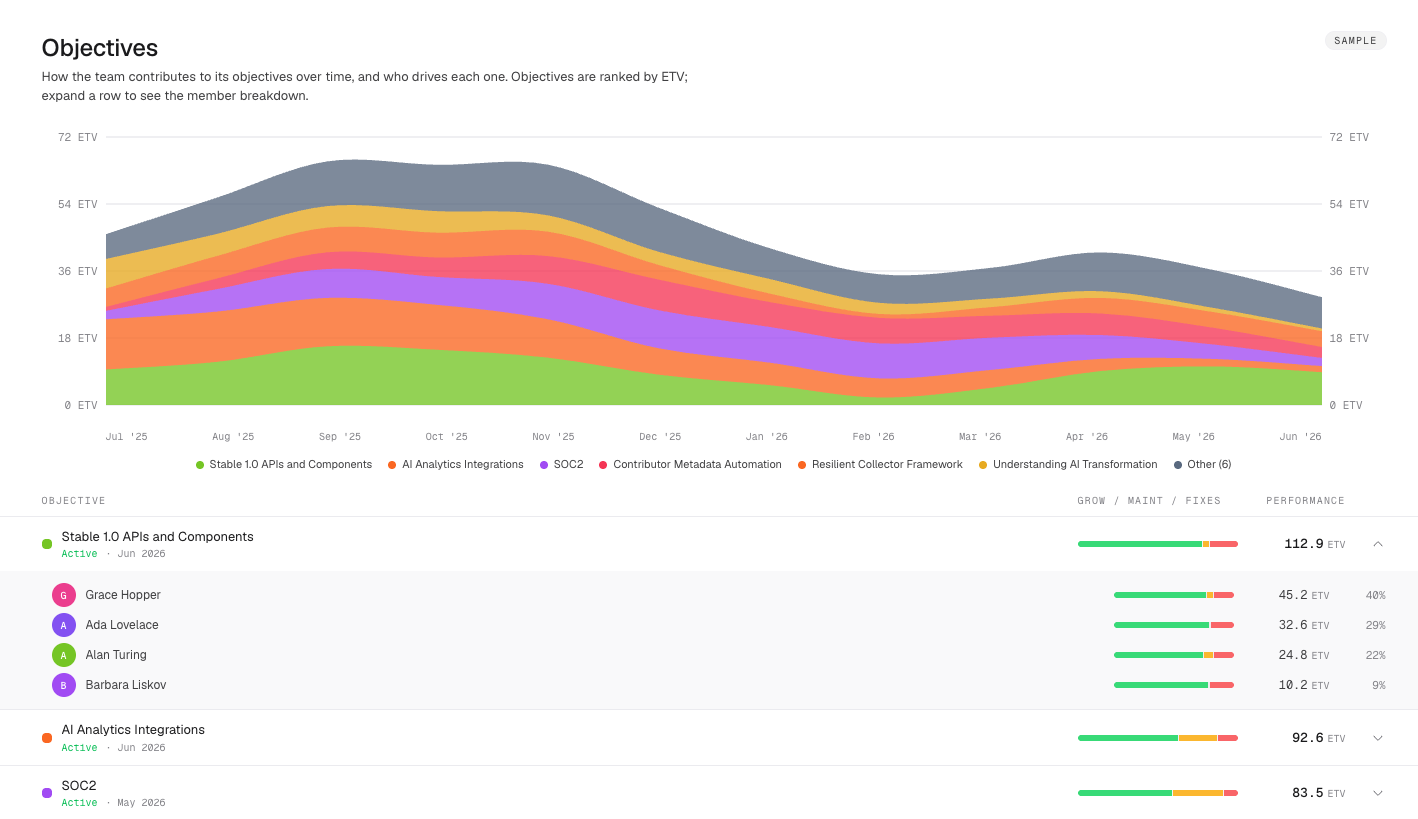Select the Ada Lovelace member name

coord(122,625)
